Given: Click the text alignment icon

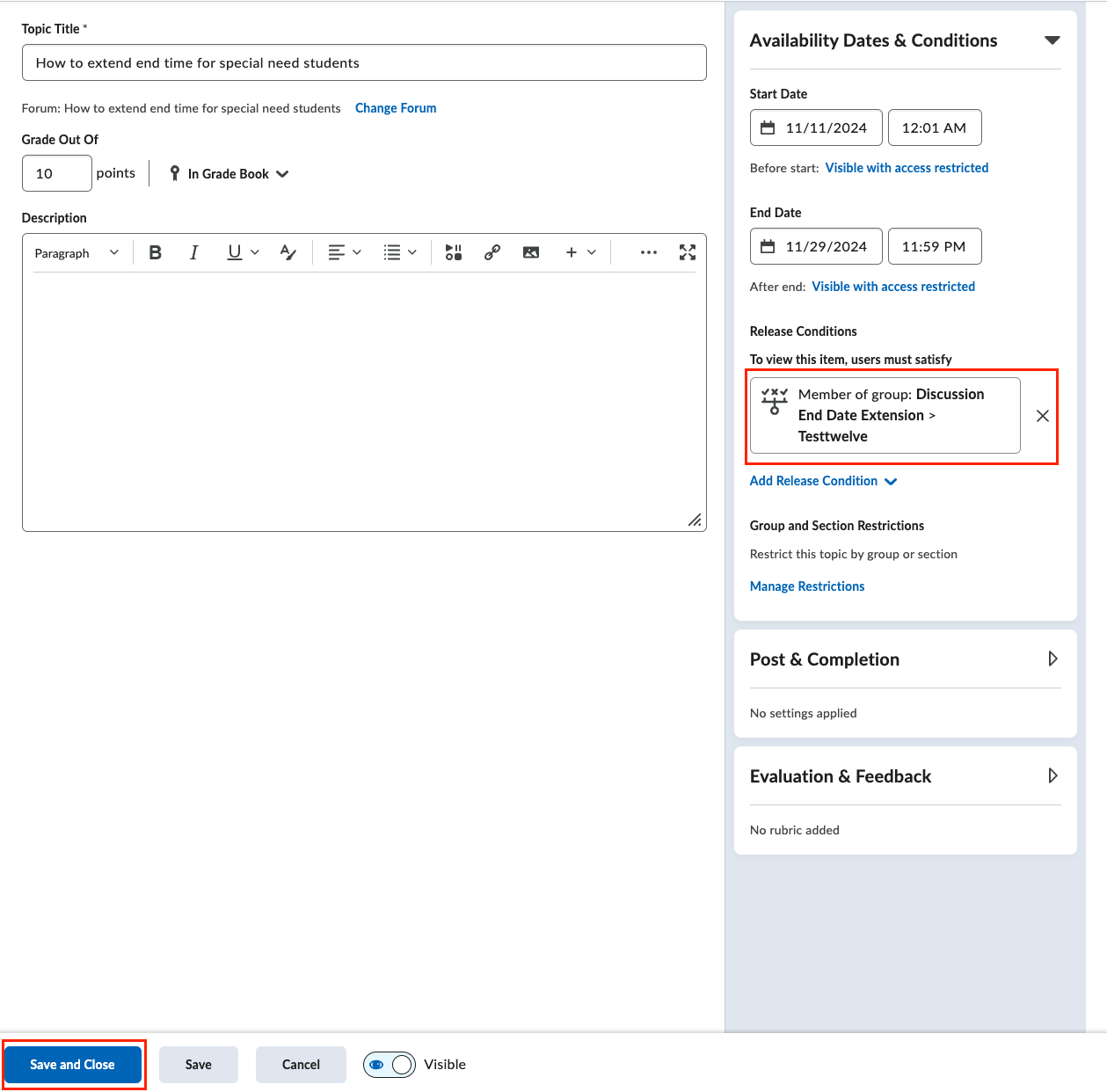Looking at the screenshot, I should (336, 253).
